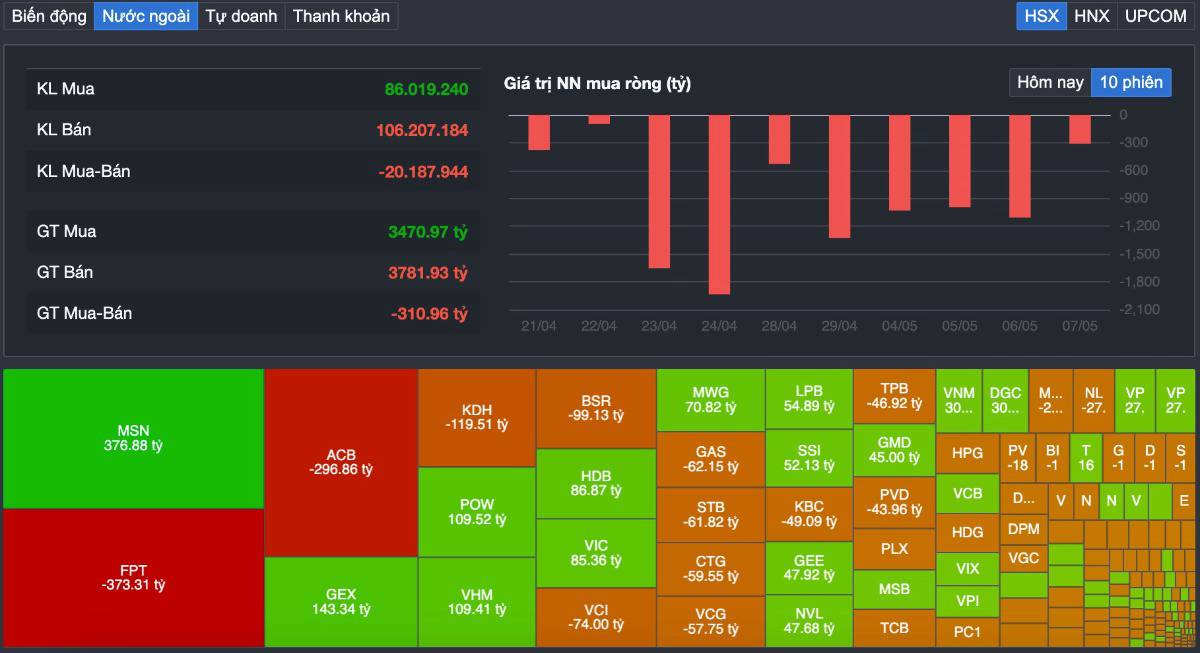Select the ACB -296.86 tỷ tile
The height and width of the screenshot is (653, 1200).
(x=341, y=462)
